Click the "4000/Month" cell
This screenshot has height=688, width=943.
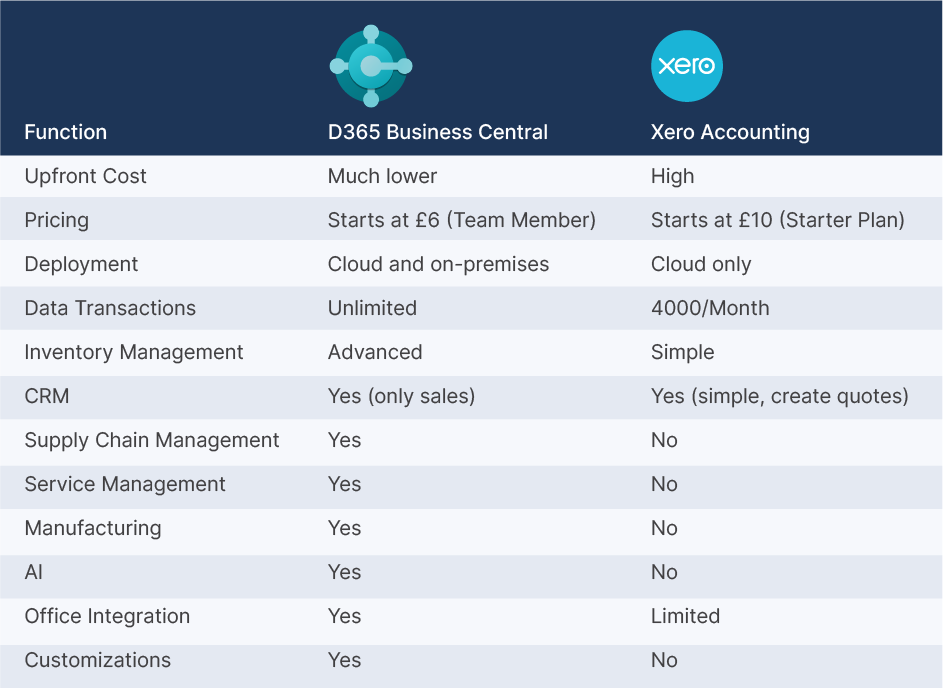pos(710,308)
